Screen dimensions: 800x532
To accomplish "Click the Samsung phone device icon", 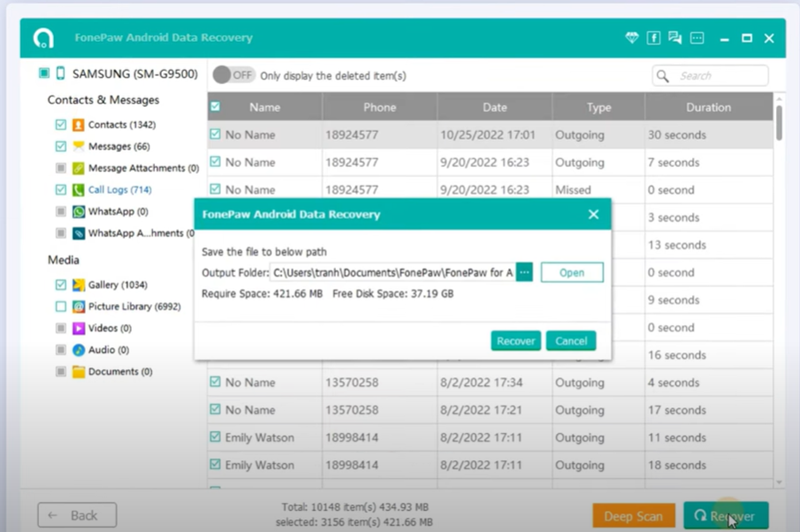I will (x=61, y=73).
